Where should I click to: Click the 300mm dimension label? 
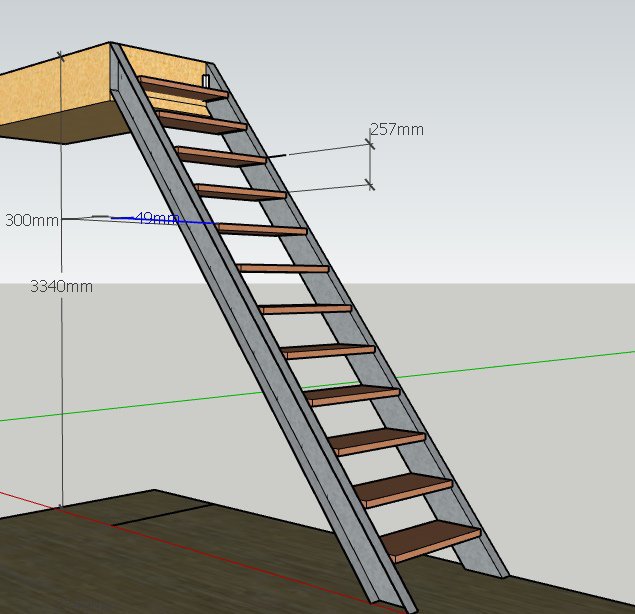coord(31,219)
